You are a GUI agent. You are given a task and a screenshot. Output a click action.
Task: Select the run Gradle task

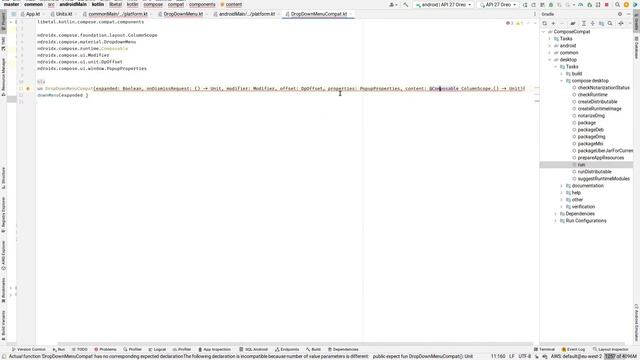(x=581, y=164)
